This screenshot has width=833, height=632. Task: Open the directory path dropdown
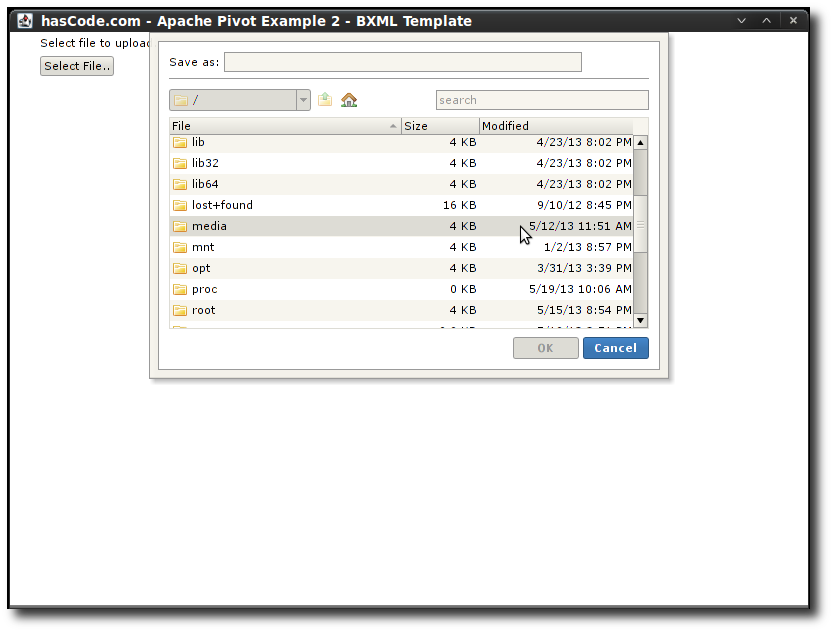pos(302,100)
